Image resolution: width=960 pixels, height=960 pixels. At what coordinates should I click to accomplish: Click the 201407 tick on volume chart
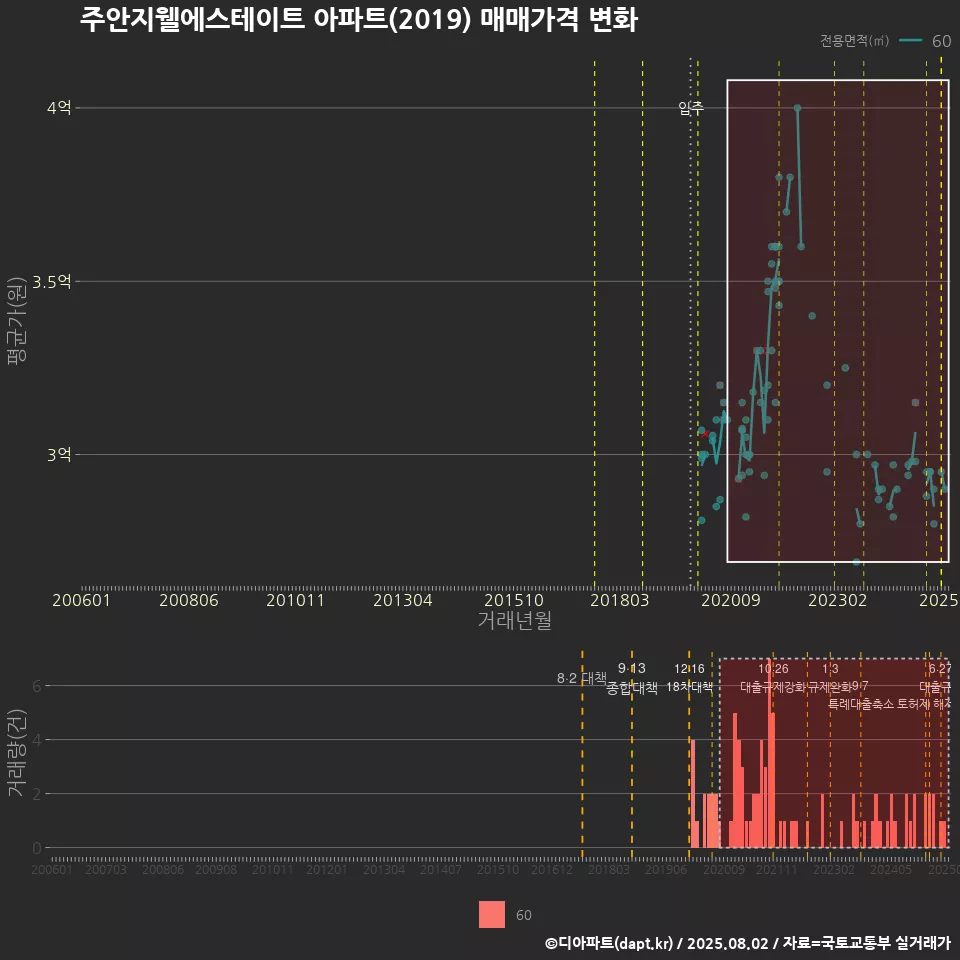[441, 869]
